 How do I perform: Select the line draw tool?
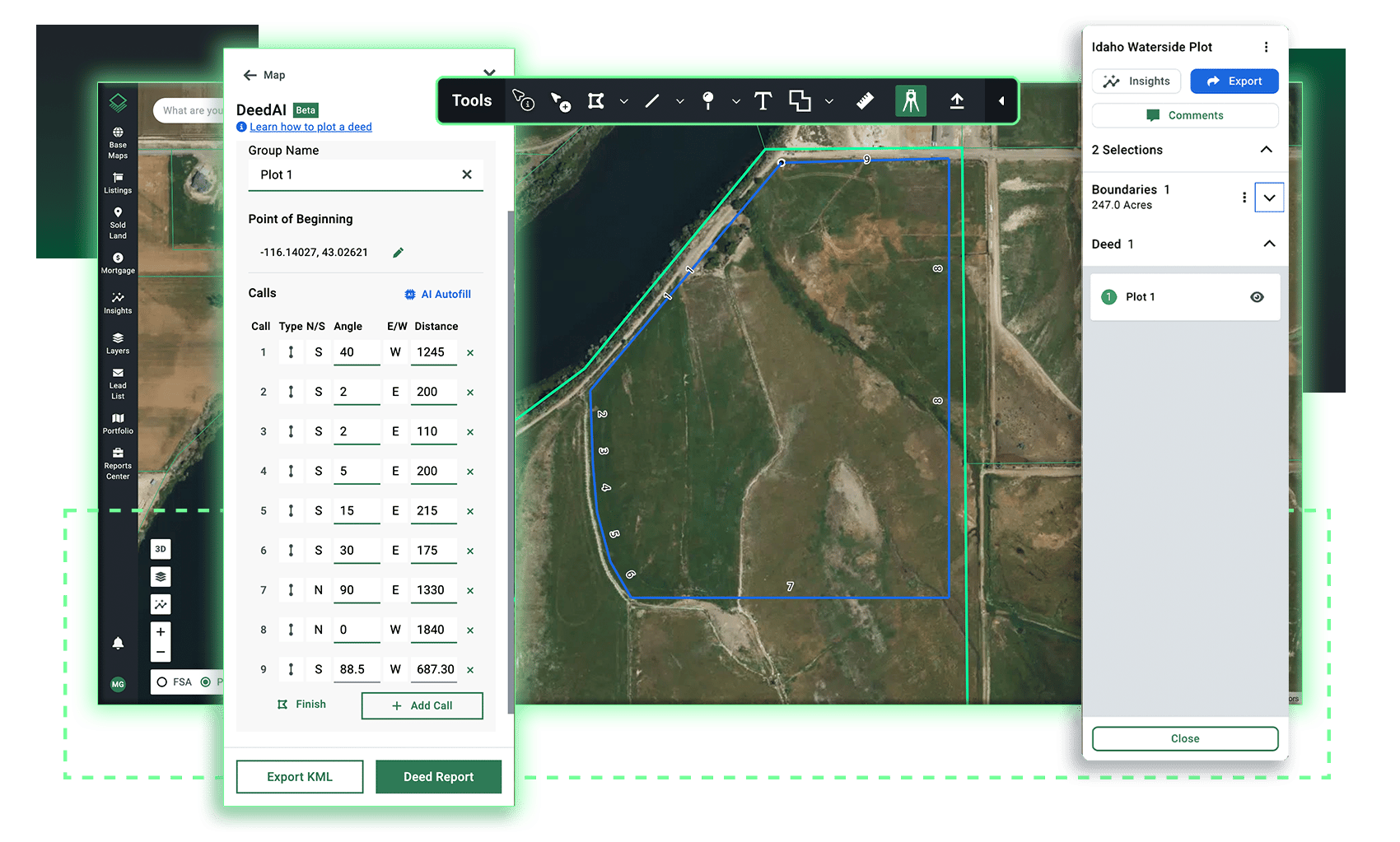point(651,100)
